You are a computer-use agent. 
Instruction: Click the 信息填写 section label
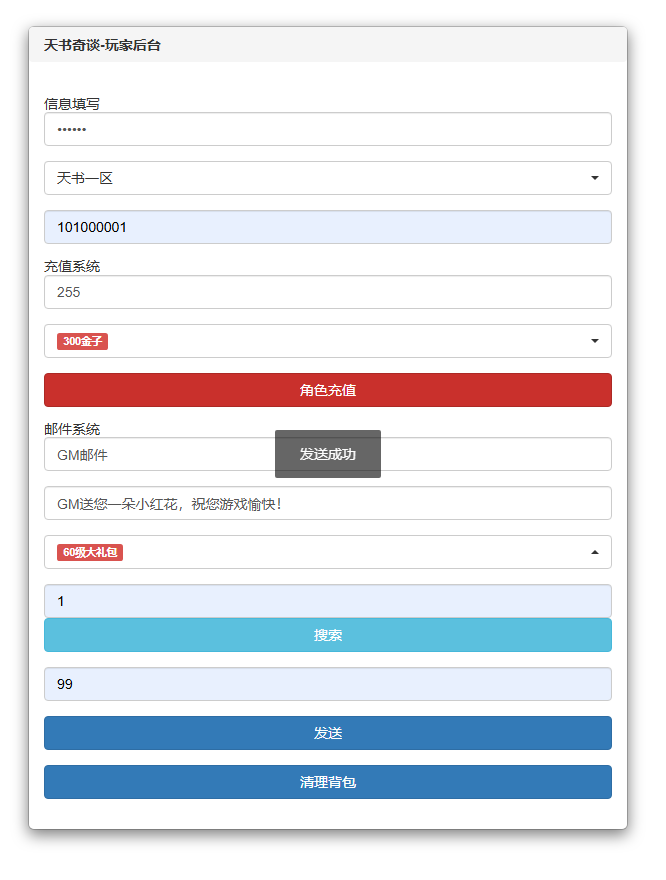tap(72, 104)
